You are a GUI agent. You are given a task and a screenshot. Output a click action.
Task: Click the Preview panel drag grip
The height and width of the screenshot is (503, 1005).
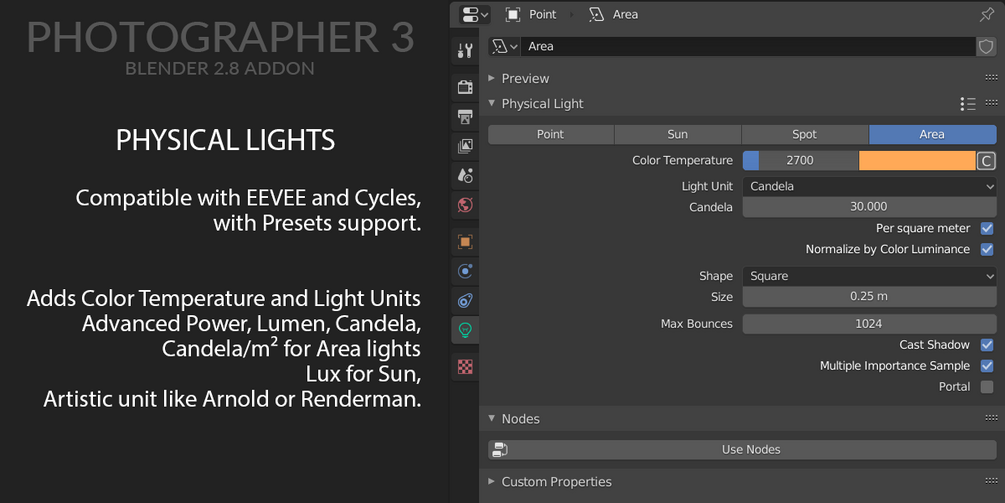992,78
